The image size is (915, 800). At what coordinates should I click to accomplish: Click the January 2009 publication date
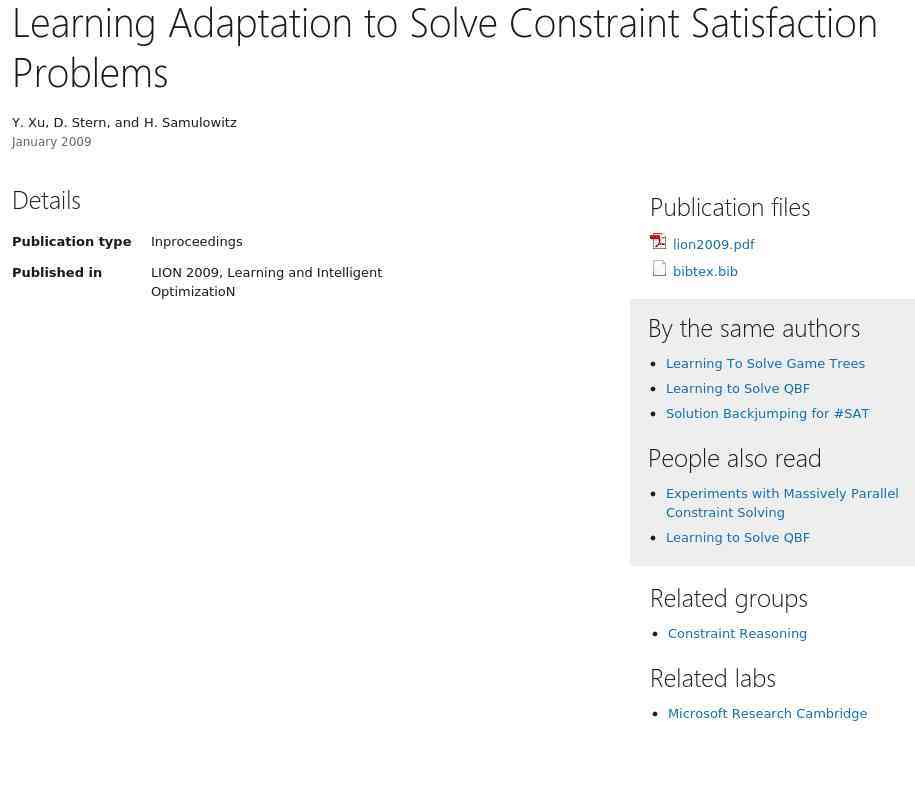(x=51, y=142)
